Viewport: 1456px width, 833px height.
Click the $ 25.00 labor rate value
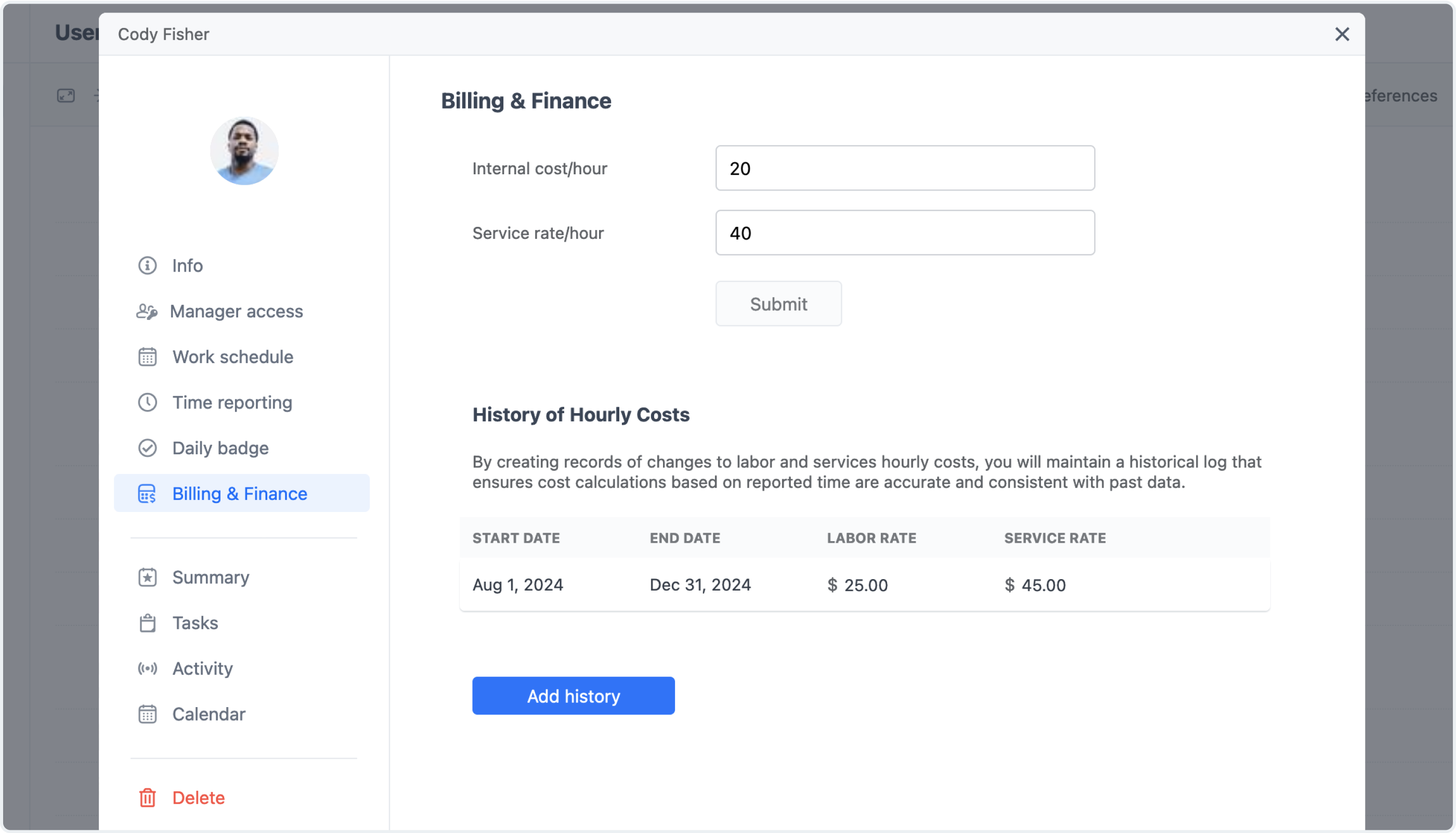click(857, 585)
